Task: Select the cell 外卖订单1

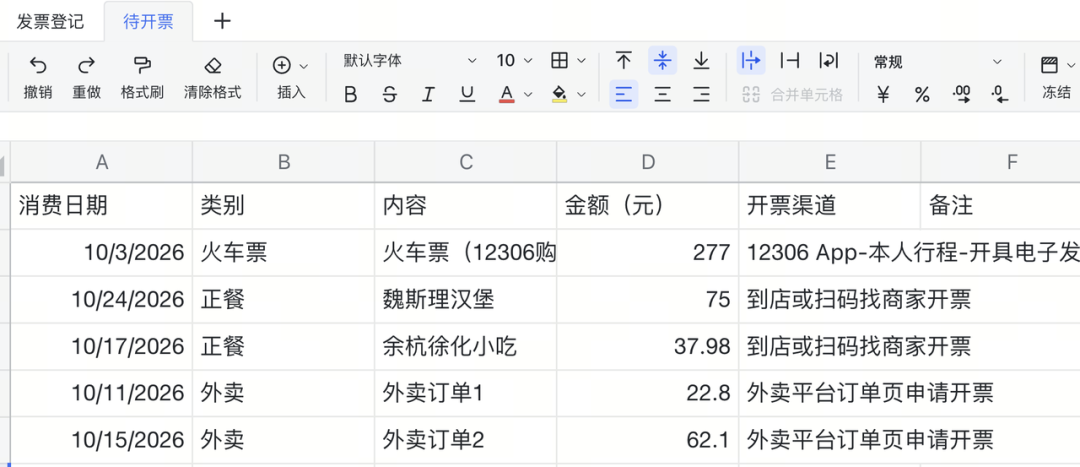Action: pyautogui.click(x=466, y=393)
